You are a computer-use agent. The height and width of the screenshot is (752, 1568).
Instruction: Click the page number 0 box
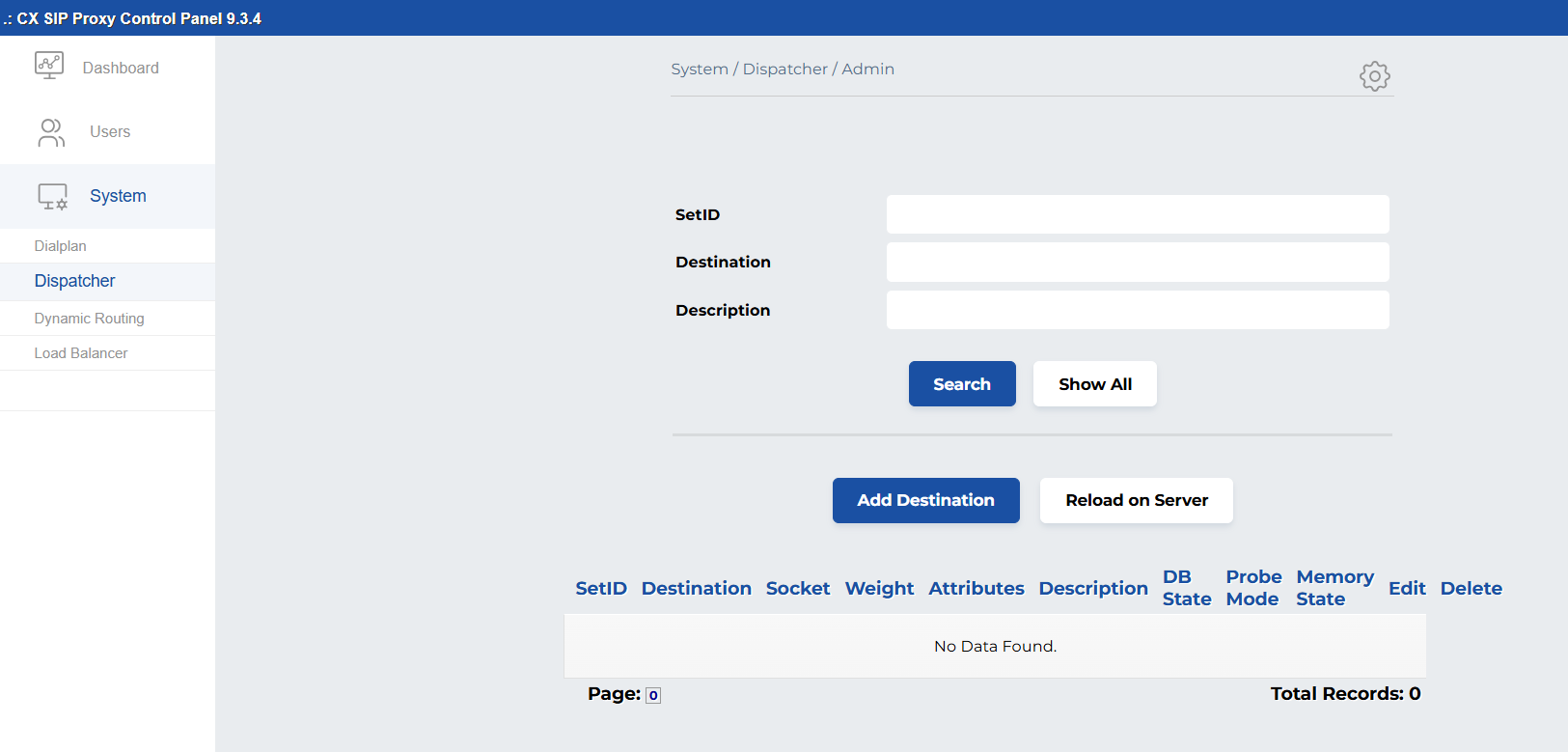click(653, 695)
